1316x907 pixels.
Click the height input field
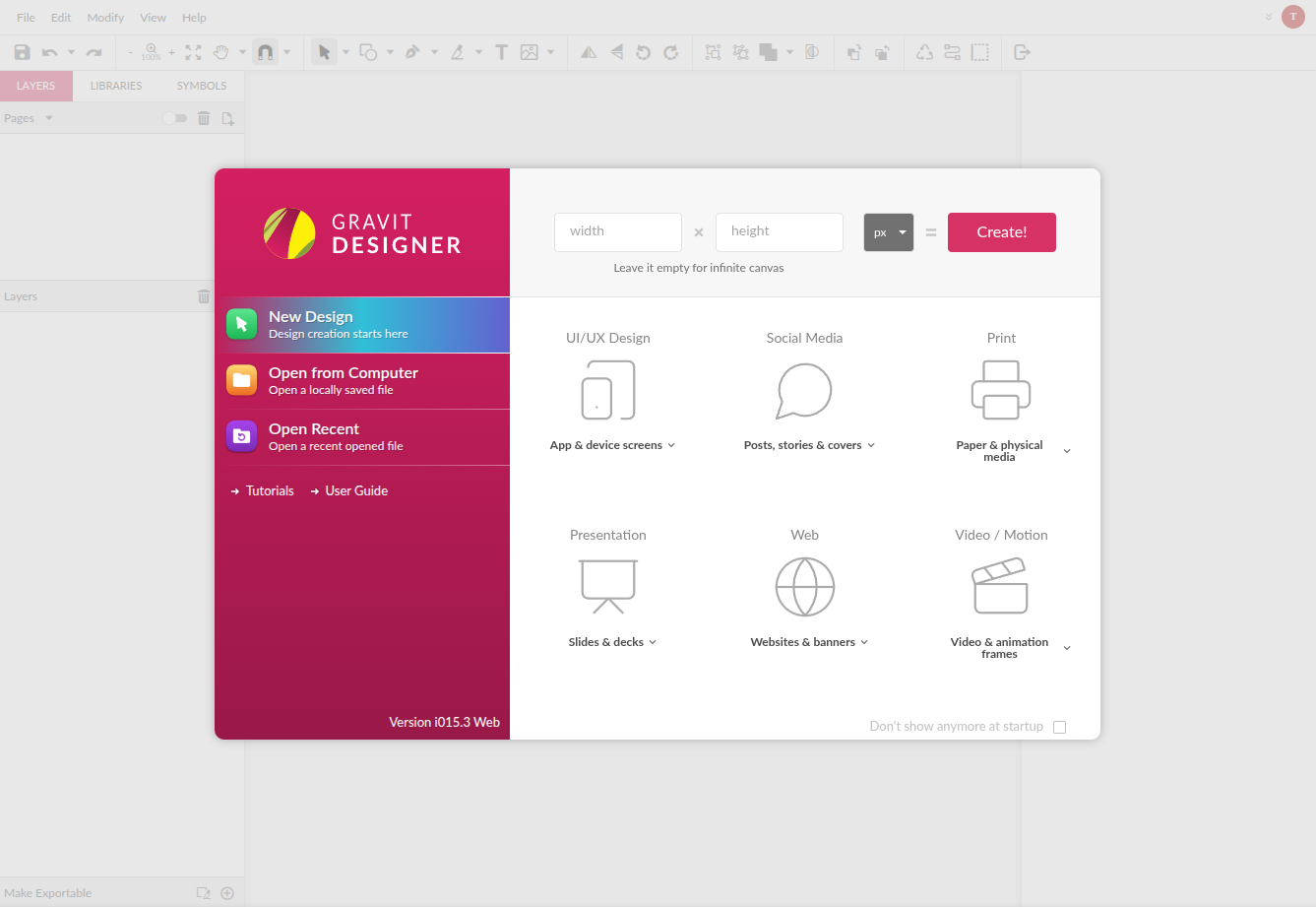[x=780, y=232]
